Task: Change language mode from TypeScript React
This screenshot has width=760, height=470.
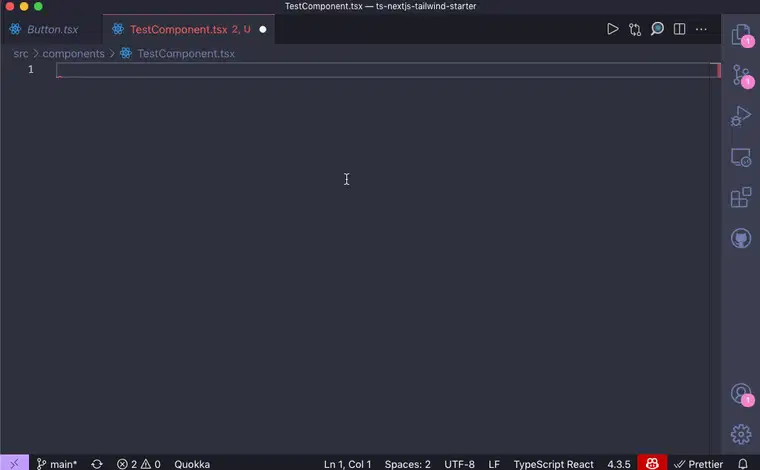Action: pos(553,464)
